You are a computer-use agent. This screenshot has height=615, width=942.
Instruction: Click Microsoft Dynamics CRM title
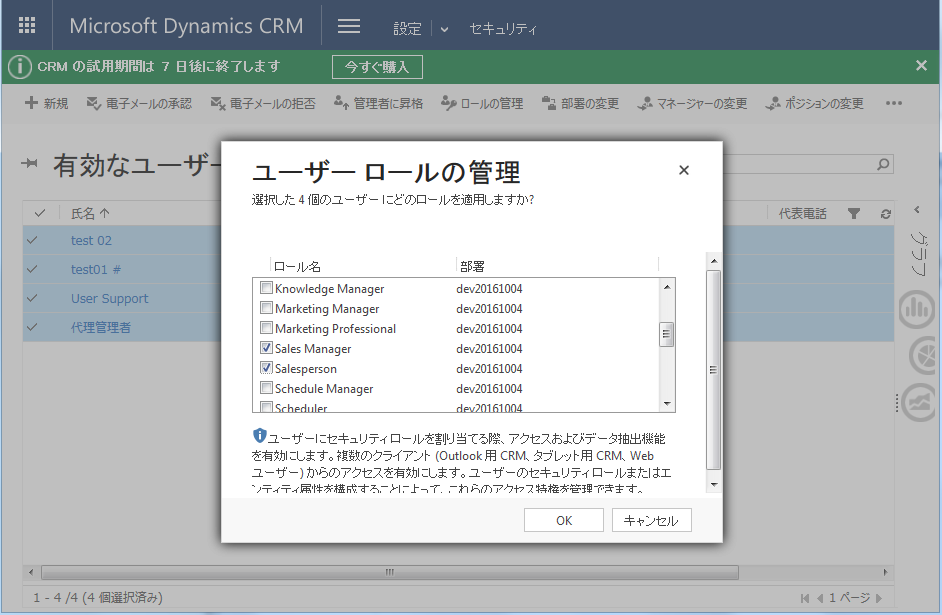[186, 26]
